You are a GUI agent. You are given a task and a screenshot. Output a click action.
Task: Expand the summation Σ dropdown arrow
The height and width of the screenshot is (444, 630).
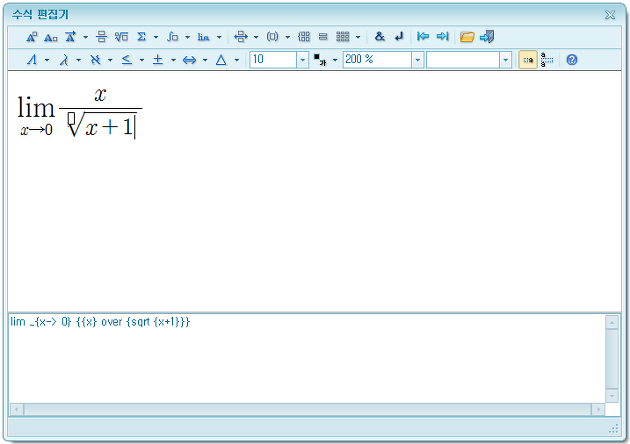(x=156, y=37)
